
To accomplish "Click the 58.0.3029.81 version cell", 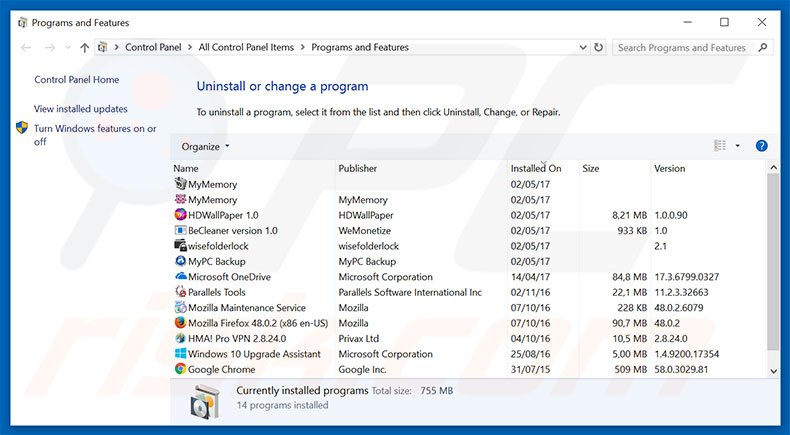I will 681,369.
